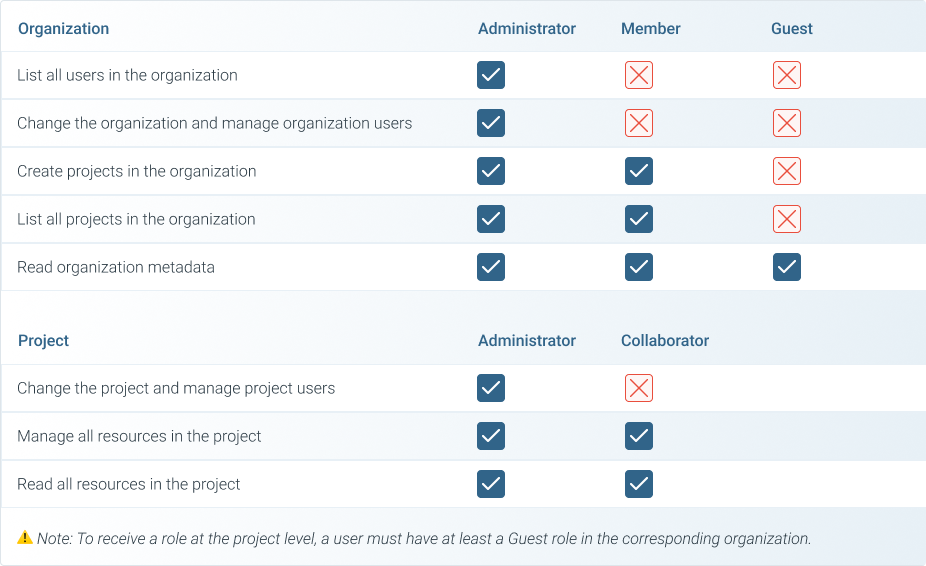This screenshot has height=566, width=926.
Task: Click the Member column header
Action: point(651,28)
